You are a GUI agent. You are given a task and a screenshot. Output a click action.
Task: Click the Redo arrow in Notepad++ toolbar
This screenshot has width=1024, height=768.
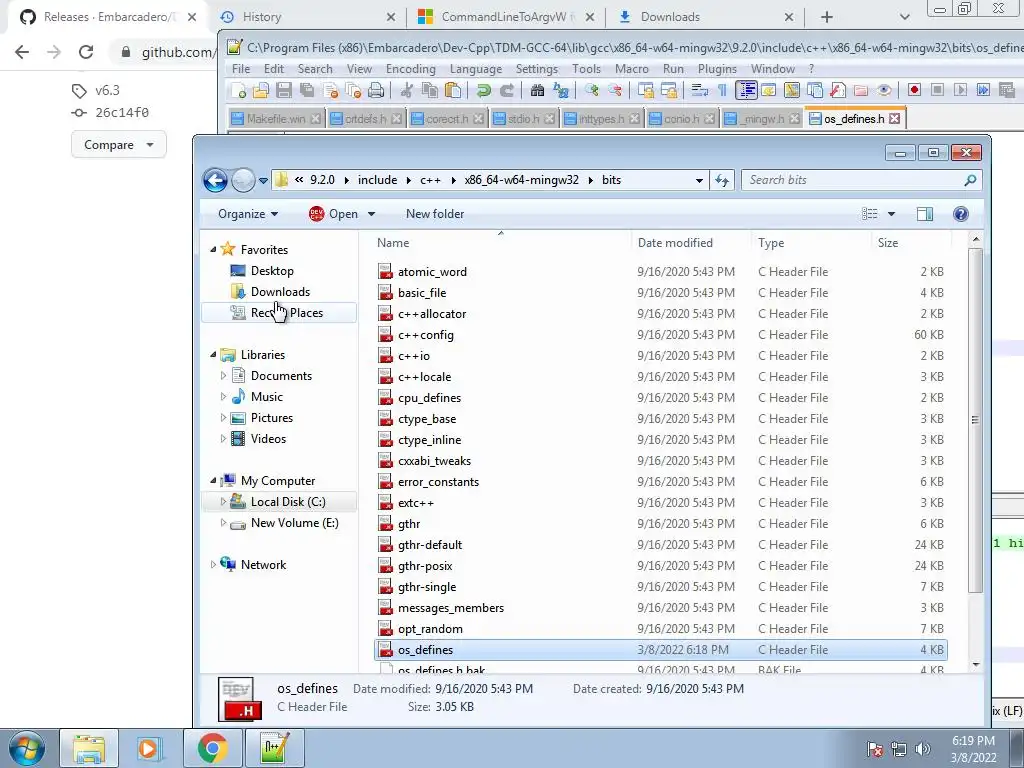[506, 90]
